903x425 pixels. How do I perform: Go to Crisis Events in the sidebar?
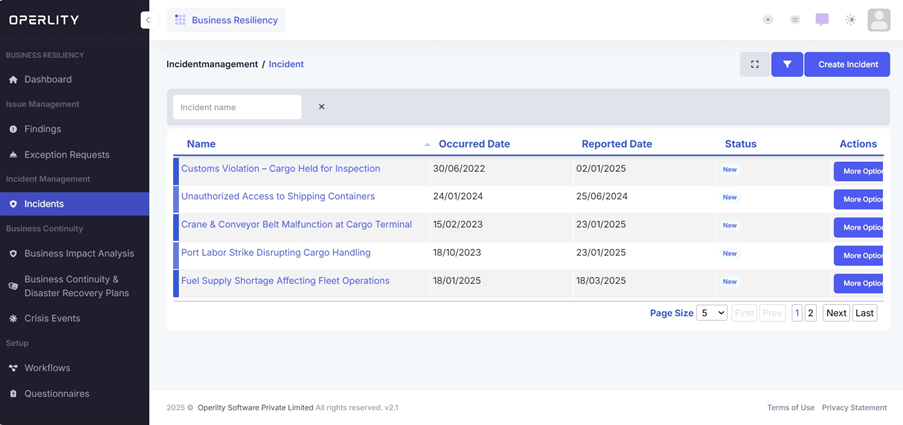click(52, 318)
